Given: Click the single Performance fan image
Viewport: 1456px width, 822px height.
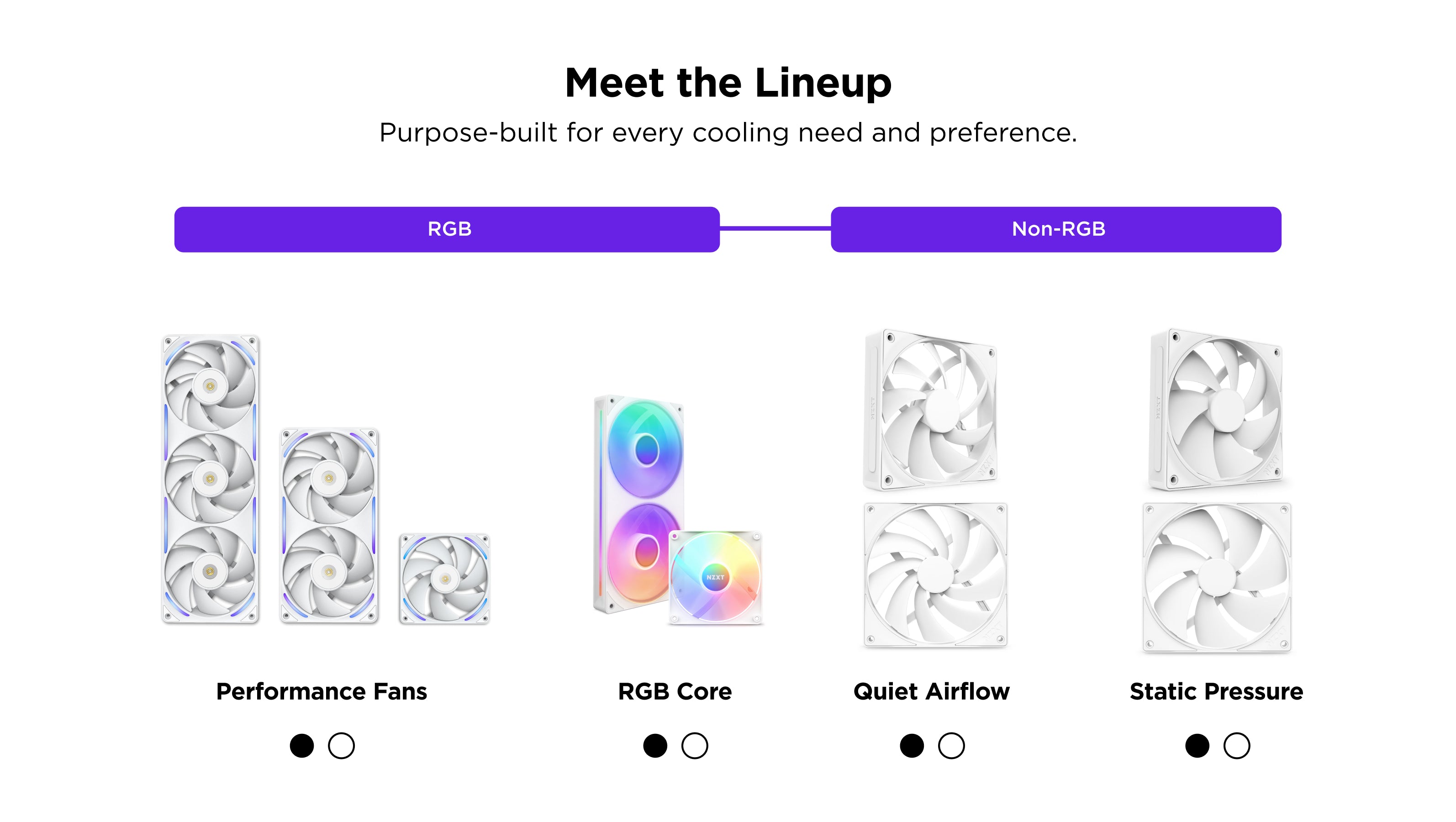Looking at the screenshot, I should click(x=445, y=578).
